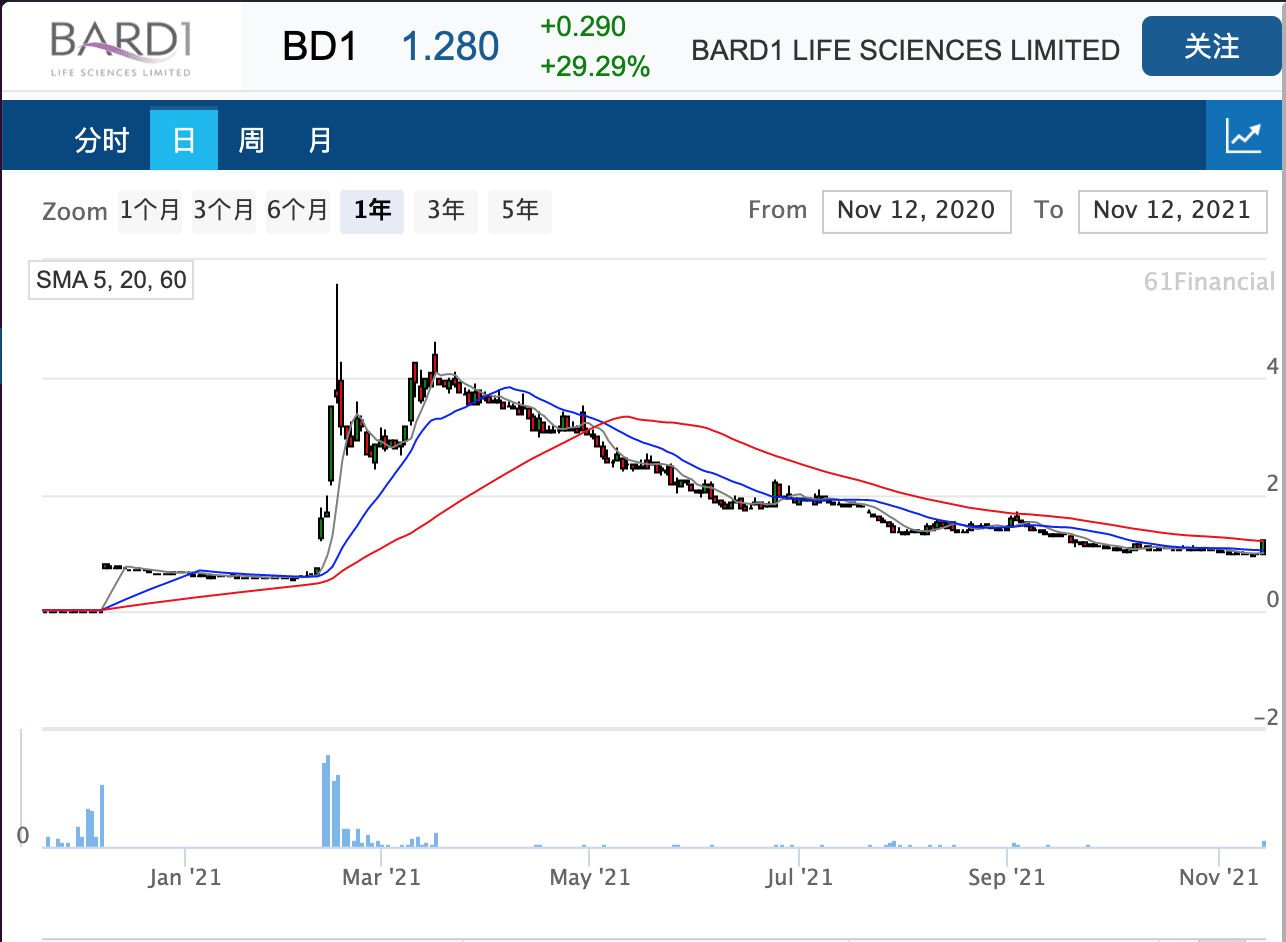1286x942 pixels.
Task: Switch to the 月 monthly tab
Action: click(x=319, y=140)
